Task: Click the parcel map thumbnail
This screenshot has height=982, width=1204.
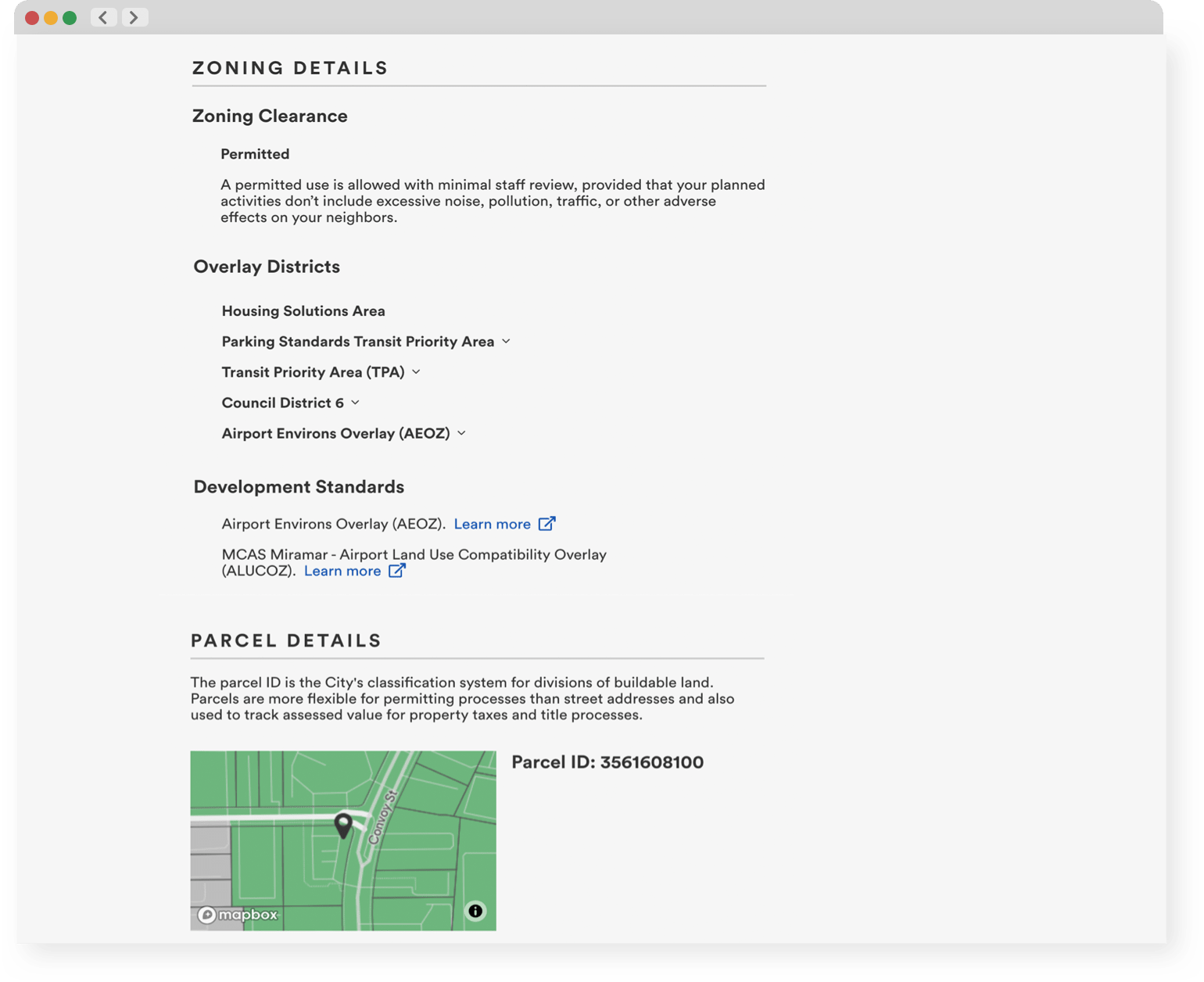Action: [x=343, y=840]
